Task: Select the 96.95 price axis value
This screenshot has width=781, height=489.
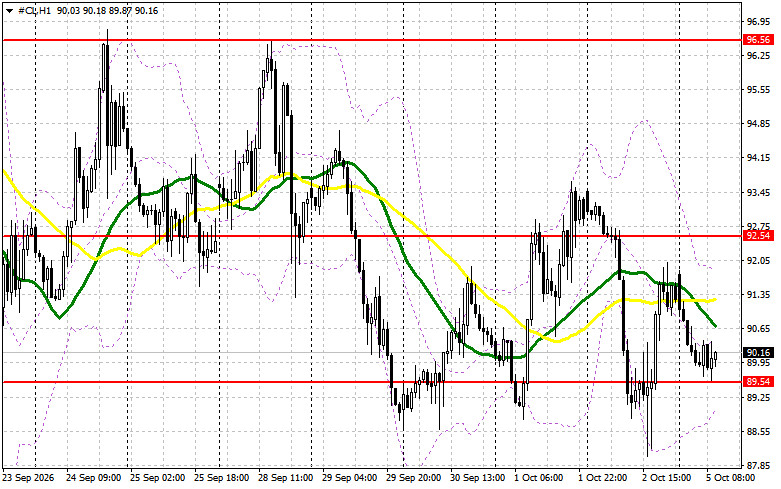Action: click(x=758, y=21)
